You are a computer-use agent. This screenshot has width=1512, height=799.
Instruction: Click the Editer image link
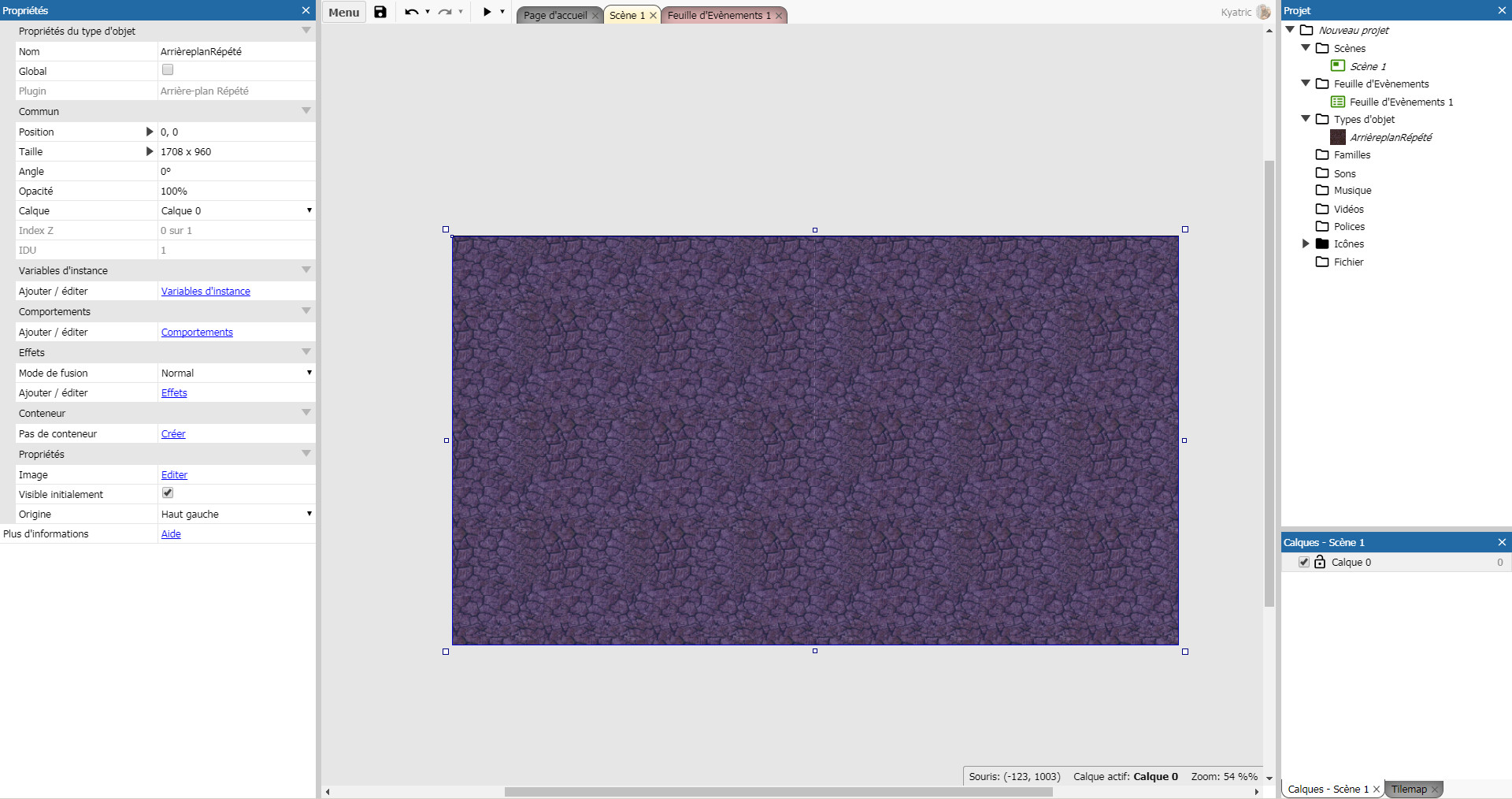[x=174, y=474]
